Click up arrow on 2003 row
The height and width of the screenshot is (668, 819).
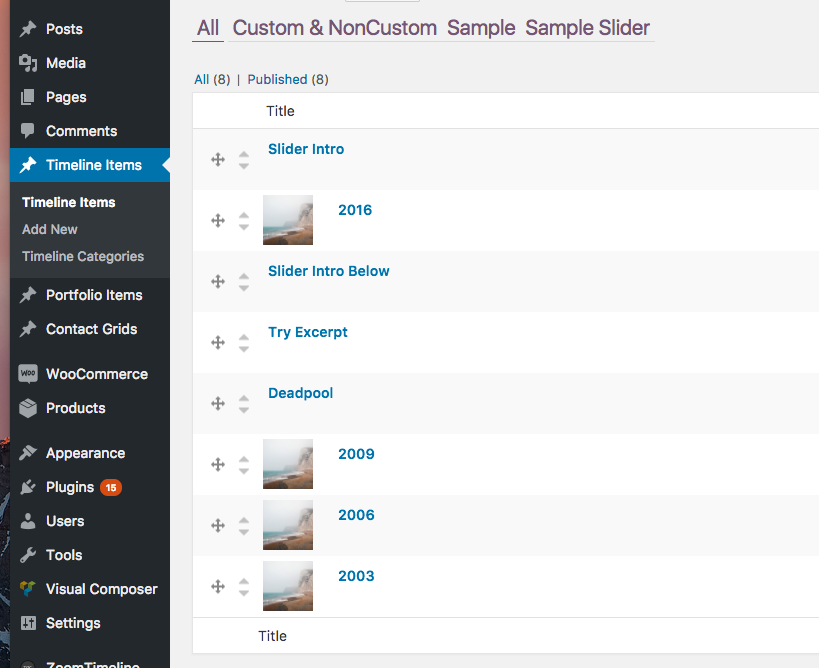click(x=244, y=581)
